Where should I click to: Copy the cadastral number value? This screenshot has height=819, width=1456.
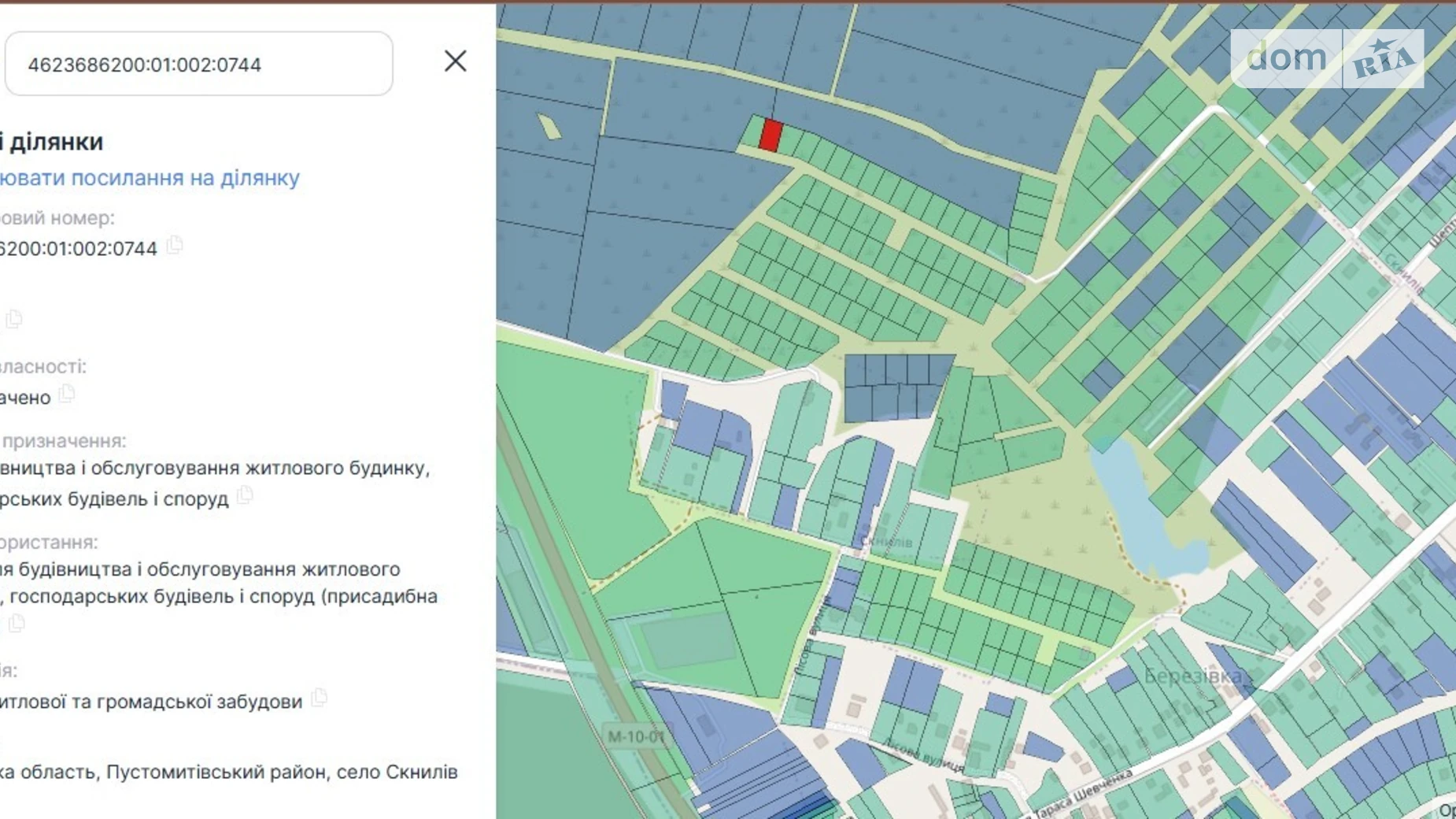pyautogui.click(x=175, y=246)
